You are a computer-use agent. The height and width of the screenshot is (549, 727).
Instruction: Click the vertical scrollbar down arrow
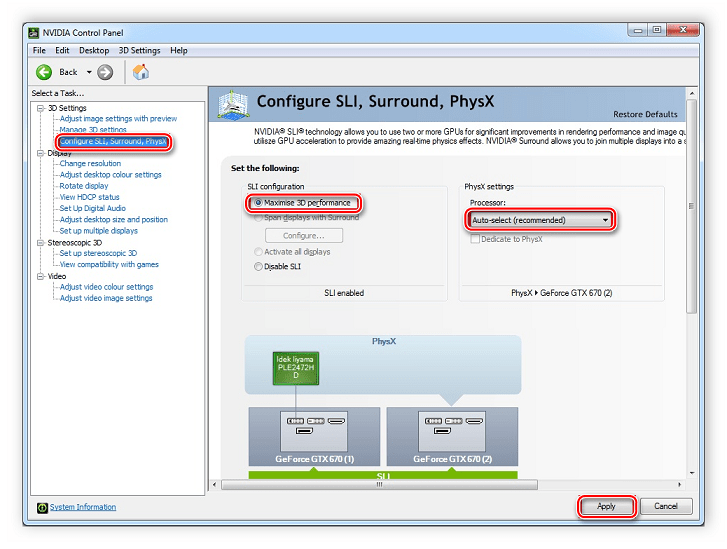(692, 473)
